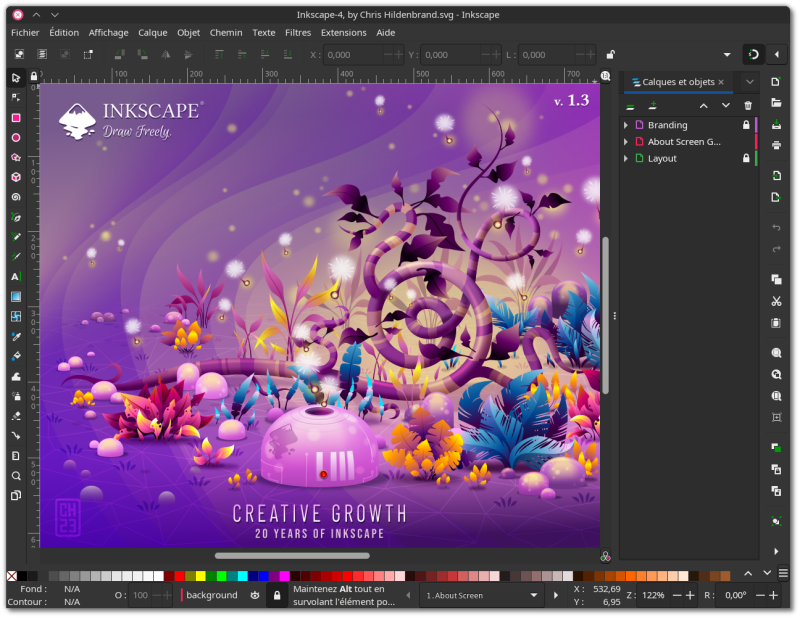Click the raise to top icon
Screen dimensions: 800x618
(x=219, y=55)
